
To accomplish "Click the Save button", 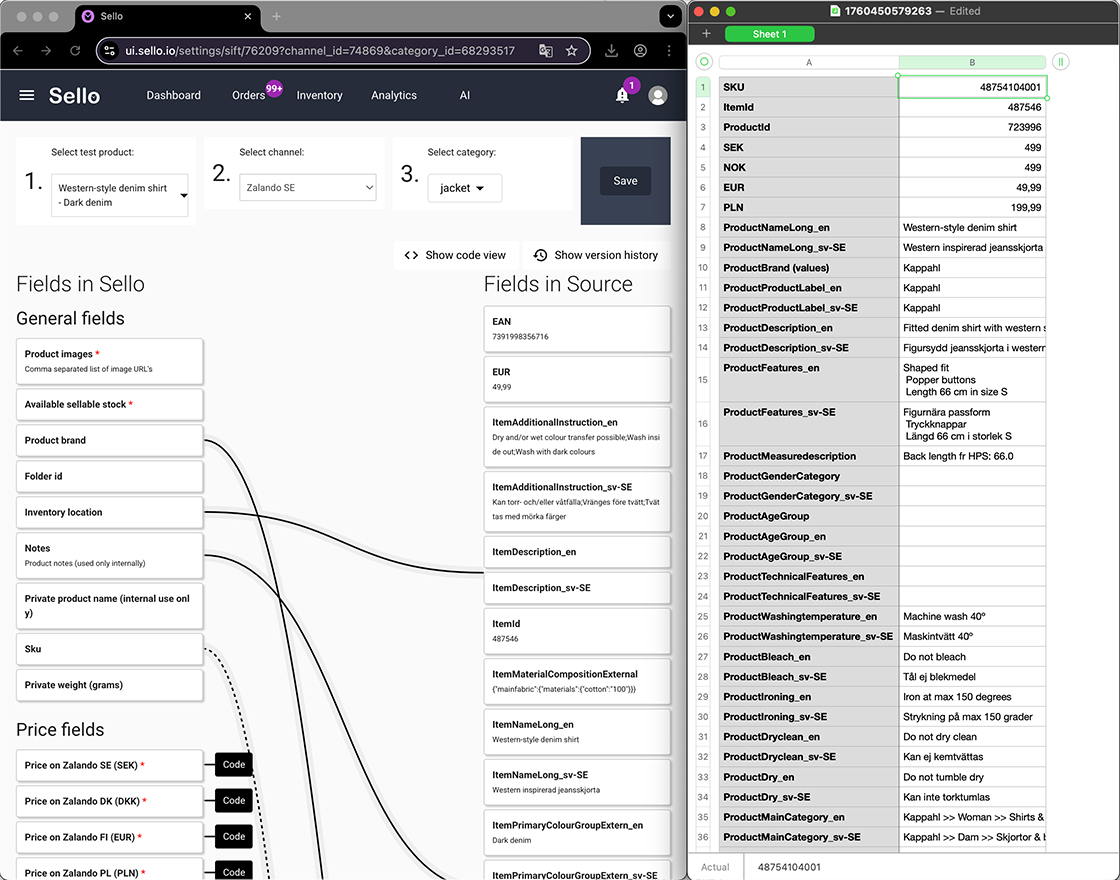I will pos(625,181).
